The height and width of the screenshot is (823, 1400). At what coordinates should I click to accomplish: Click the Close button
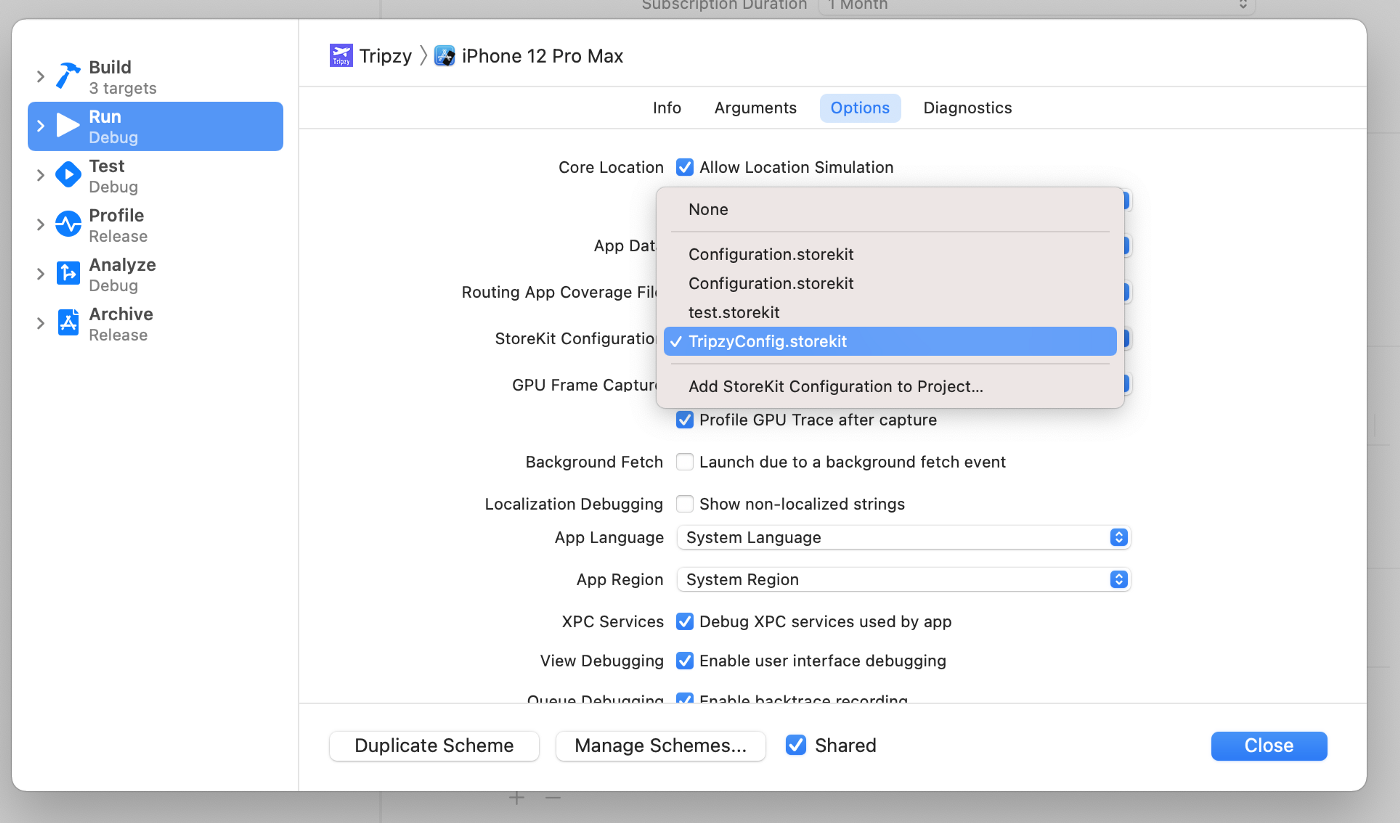(1269, 746)
